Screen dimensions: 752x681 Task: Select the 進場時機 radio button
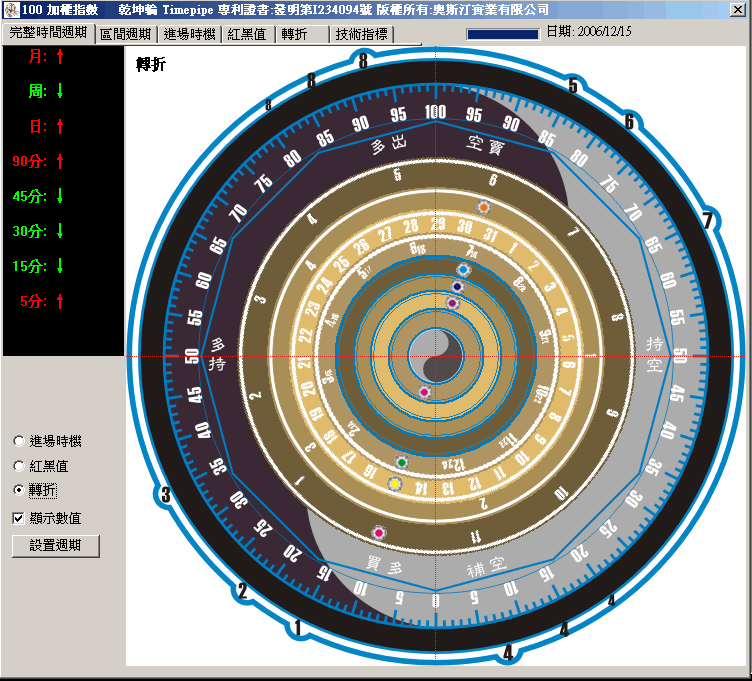[19, 441]
